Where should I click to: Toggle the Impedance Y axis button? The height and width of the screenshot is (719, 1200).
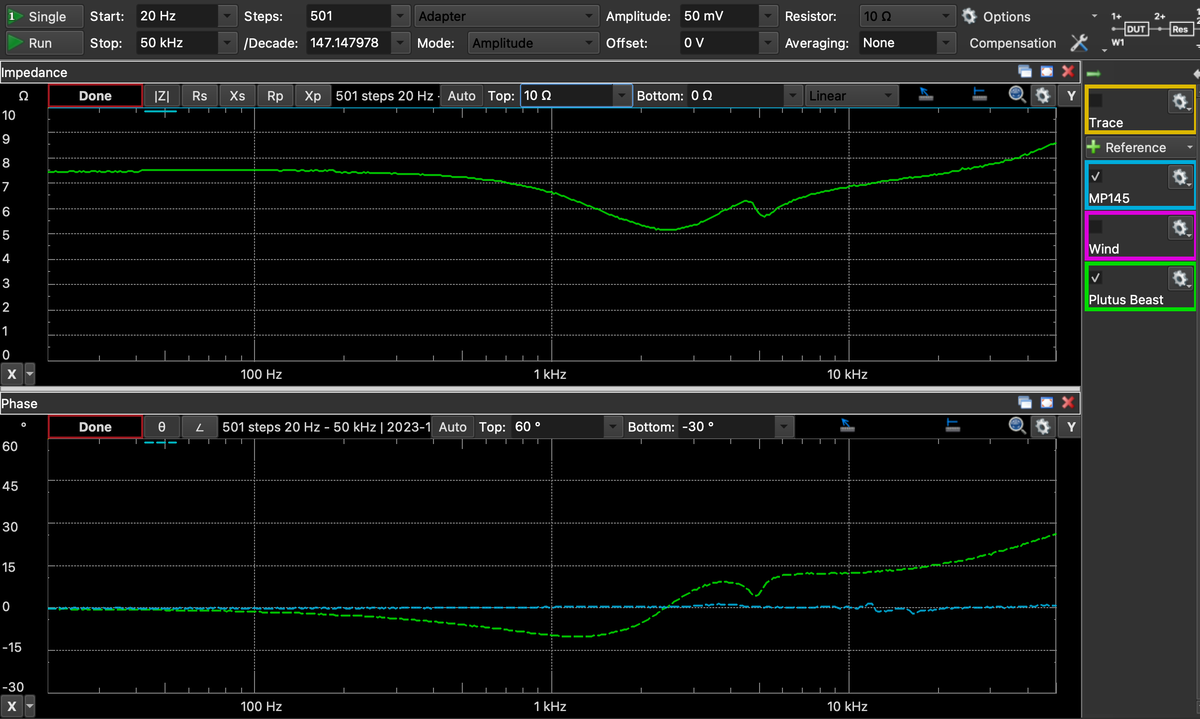click(x=1071, y=95)
